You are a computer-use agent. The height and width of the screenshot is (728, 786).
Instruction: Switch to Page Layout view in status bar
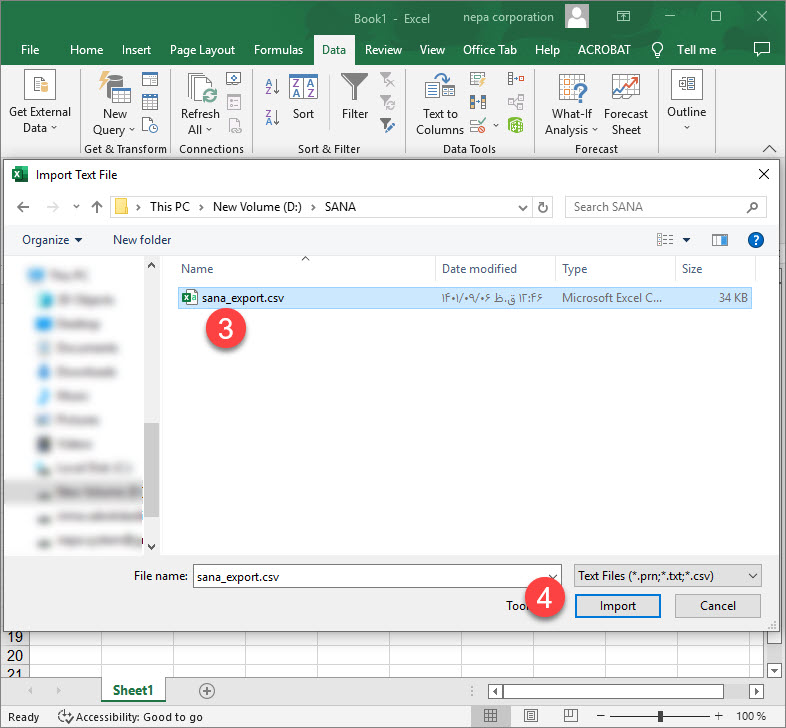[x=530, y=716]
